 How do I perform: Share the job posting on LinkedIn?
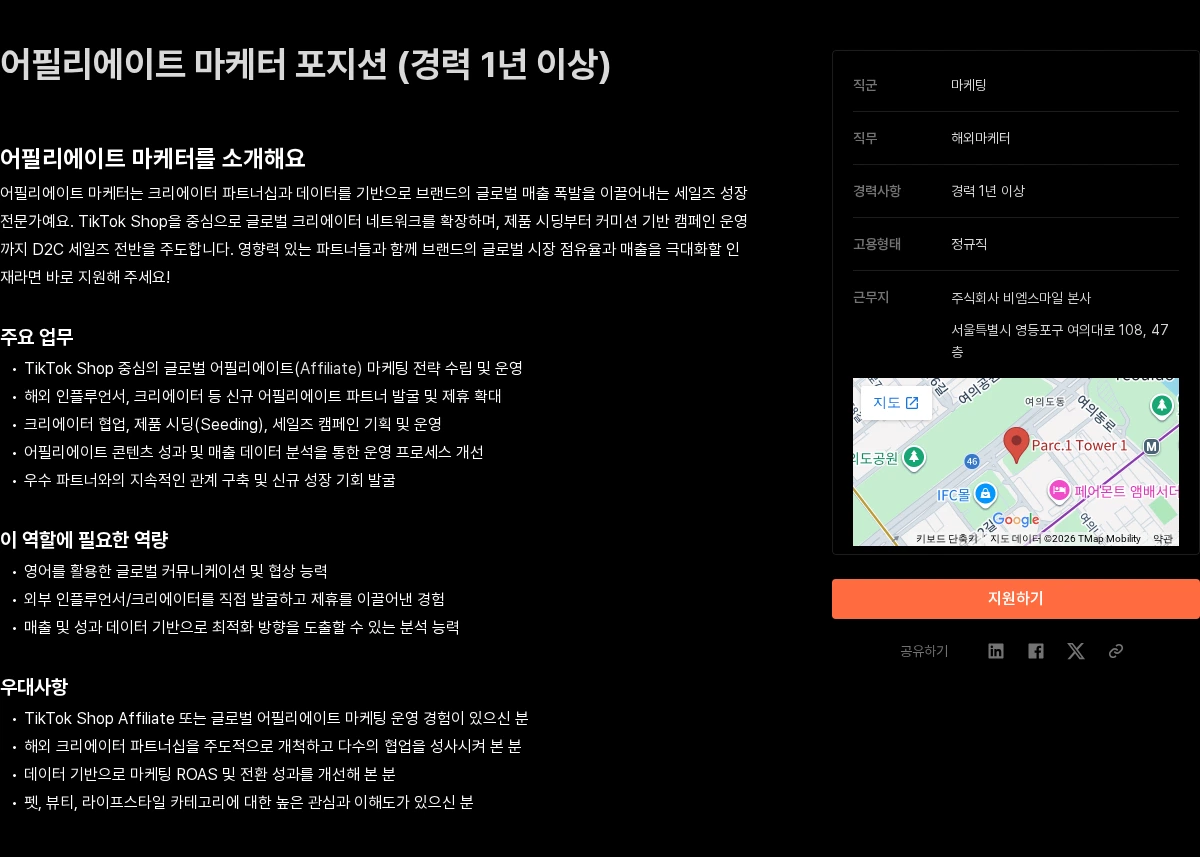pos(996,651)
